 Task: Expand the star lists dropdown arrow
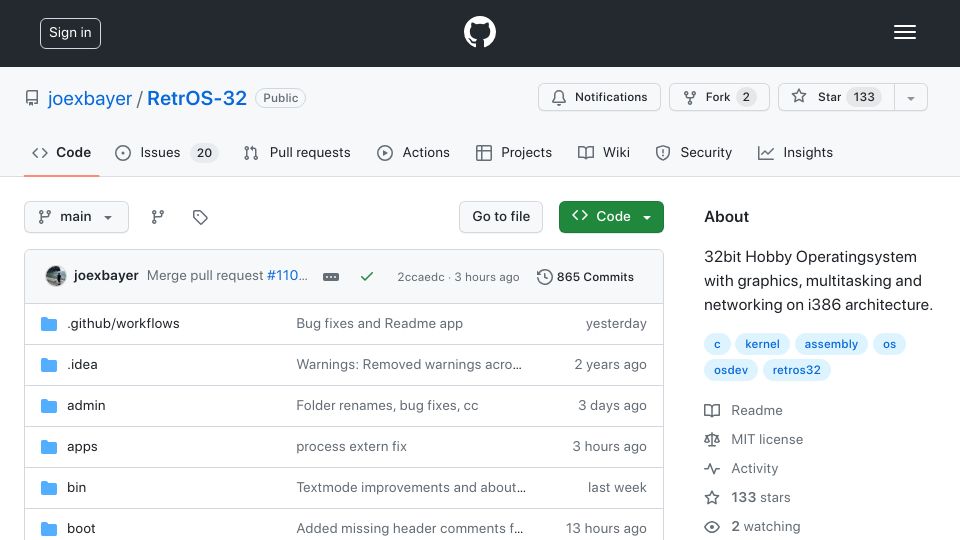(911, 97)
